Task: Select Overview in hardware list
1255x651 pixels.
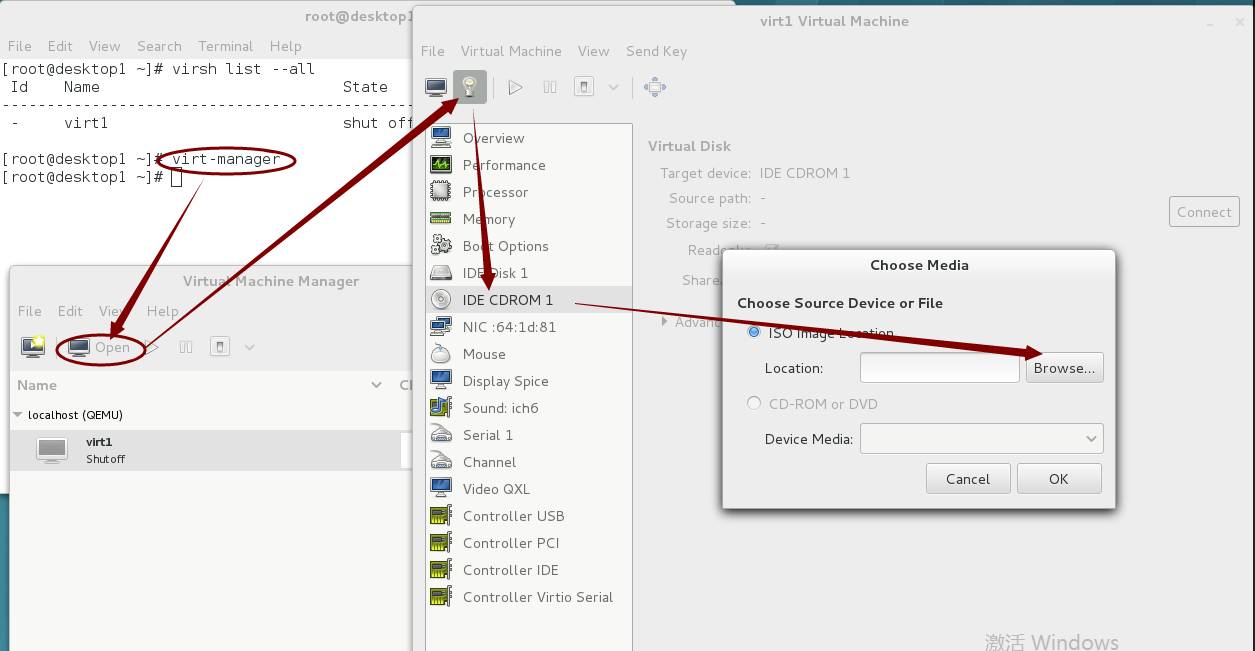Action: pos(529,138)
